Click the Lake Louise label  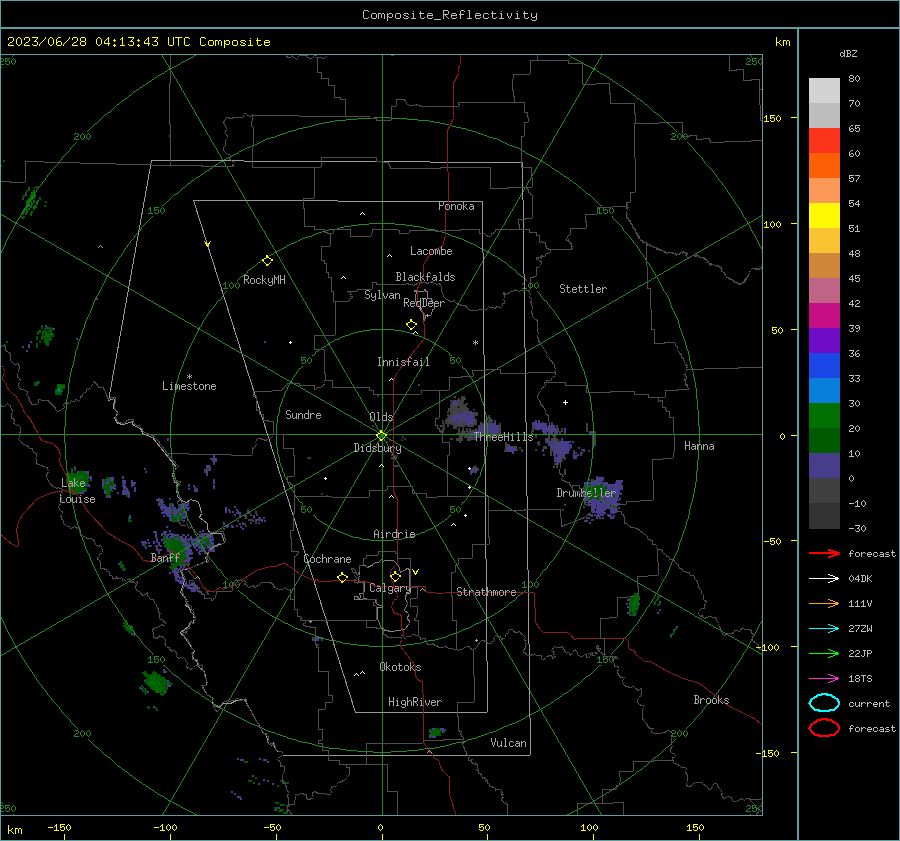click(77, 491)
